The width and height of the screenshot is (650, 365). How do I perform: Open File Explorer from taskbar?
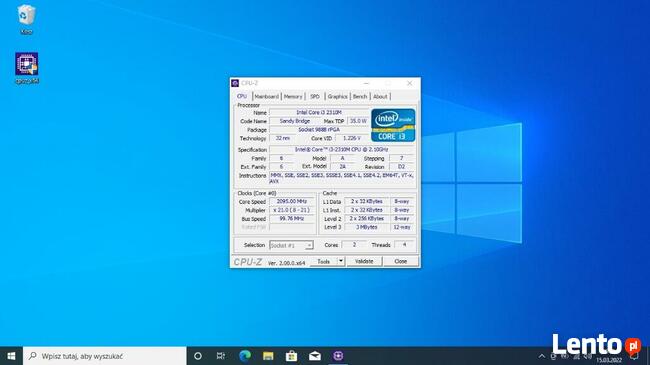coord(268,356)
